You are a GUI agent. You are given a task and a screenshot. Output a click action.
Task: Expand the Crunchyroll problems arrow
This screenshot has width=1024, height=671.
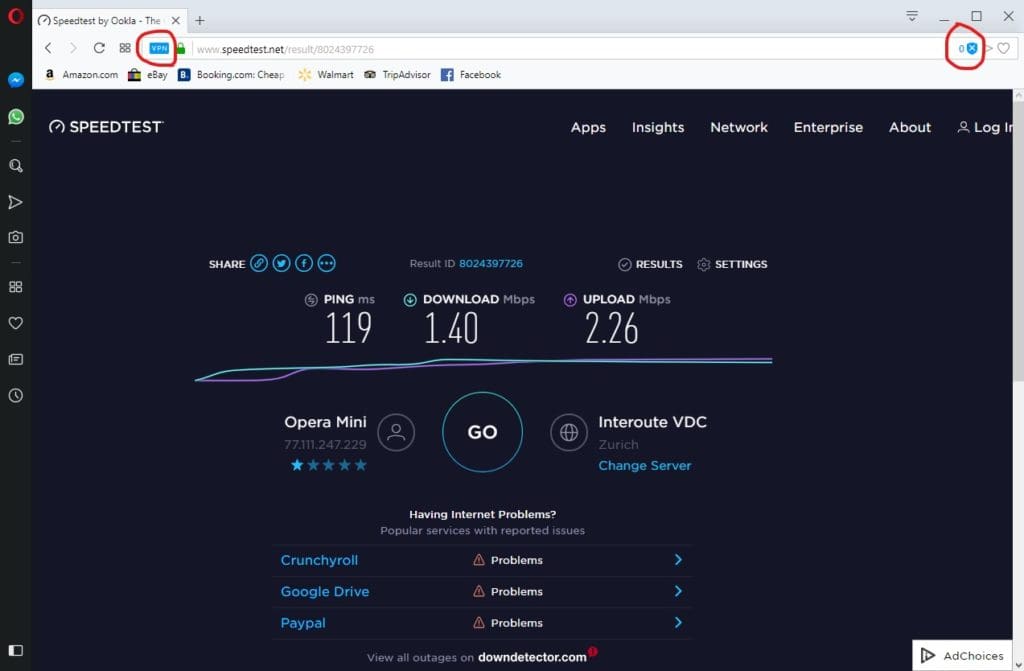pyautogui.click(x=678, y=559)
